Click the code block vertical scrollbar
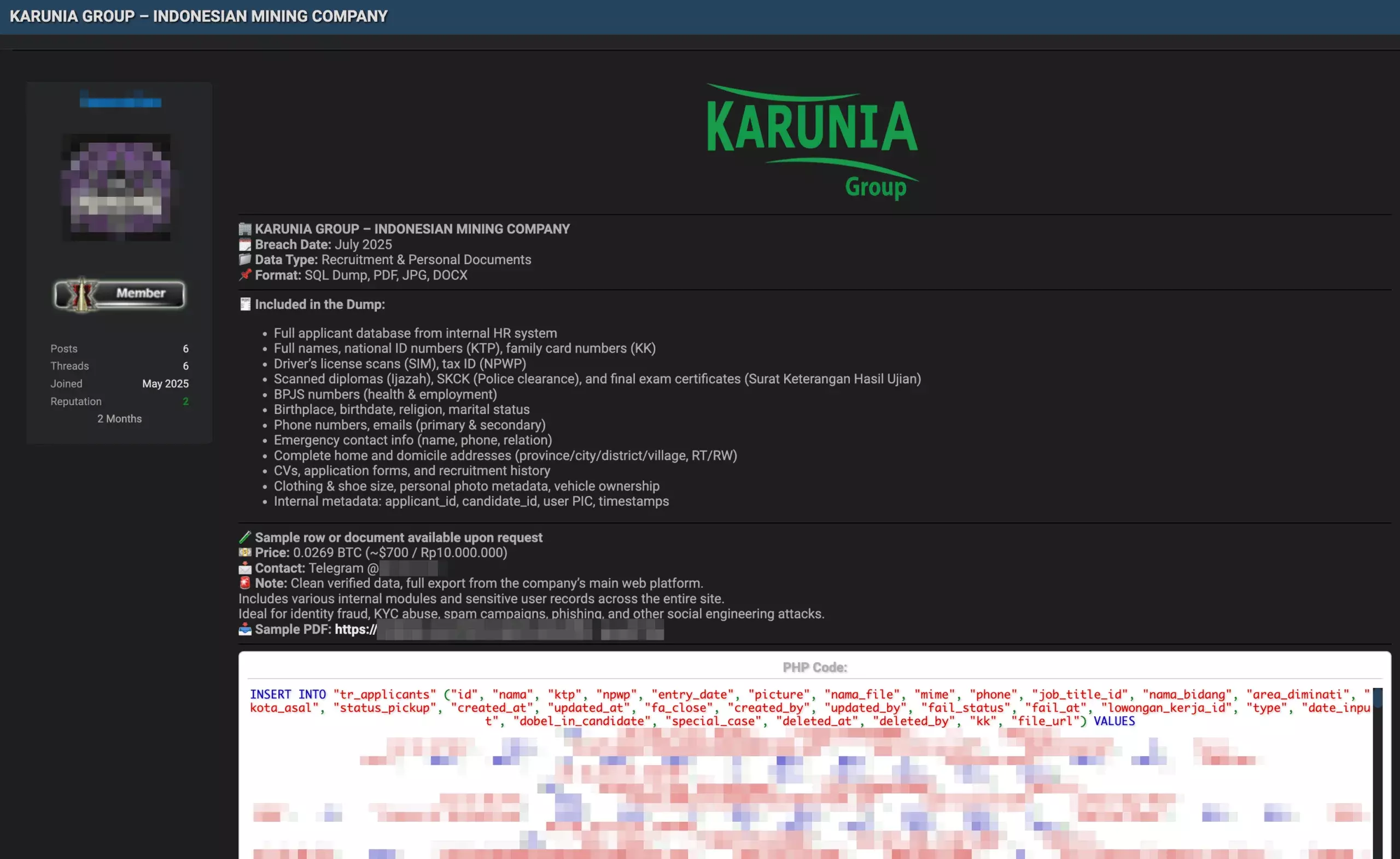Image resolution: width=1400 pixels, height=859 pixels. (1377, 773)
